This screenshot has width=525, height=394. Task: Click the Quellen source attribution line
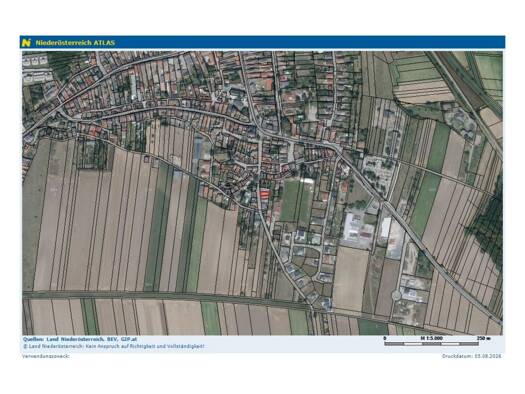80,339
